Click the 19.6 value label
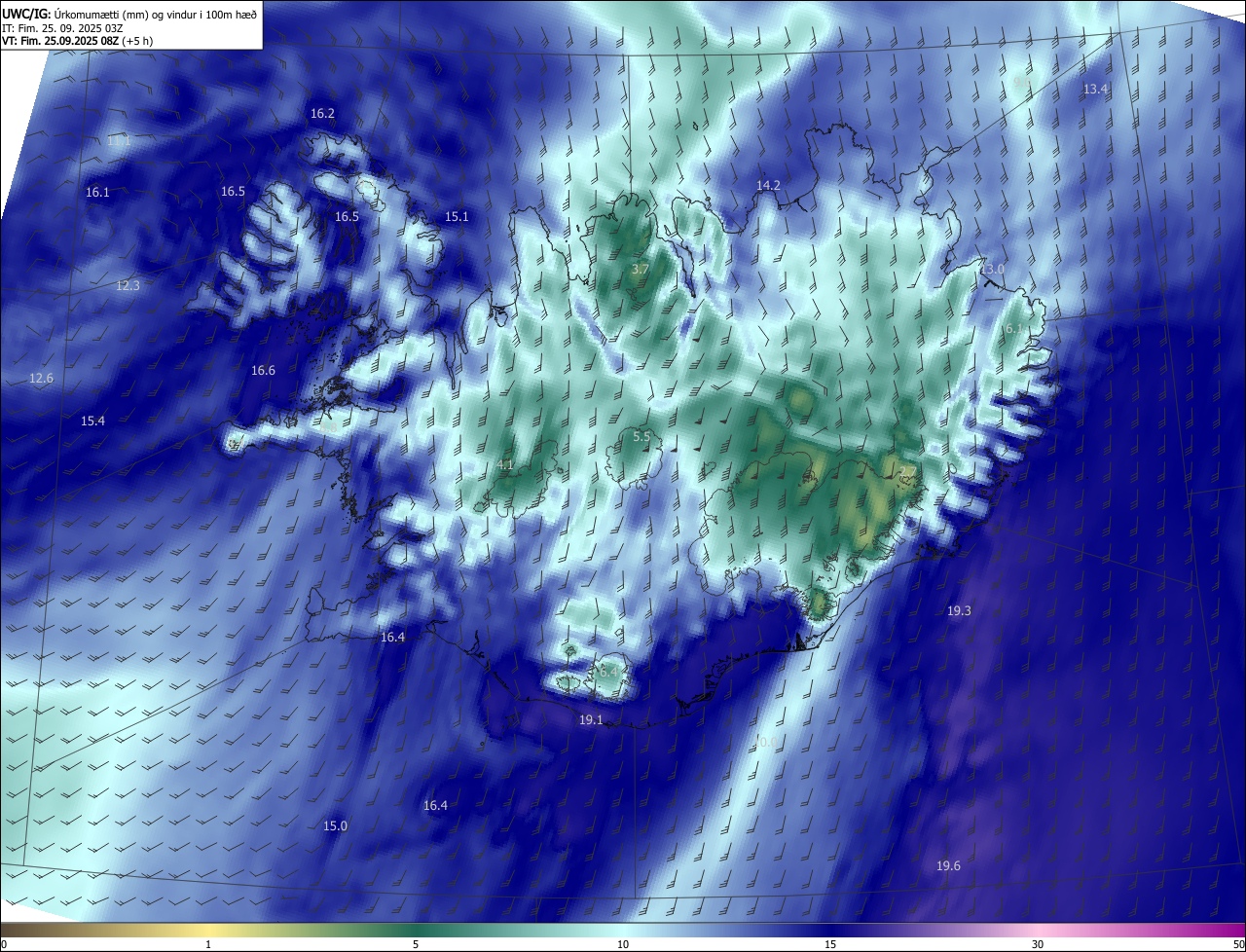 [948, 866]
